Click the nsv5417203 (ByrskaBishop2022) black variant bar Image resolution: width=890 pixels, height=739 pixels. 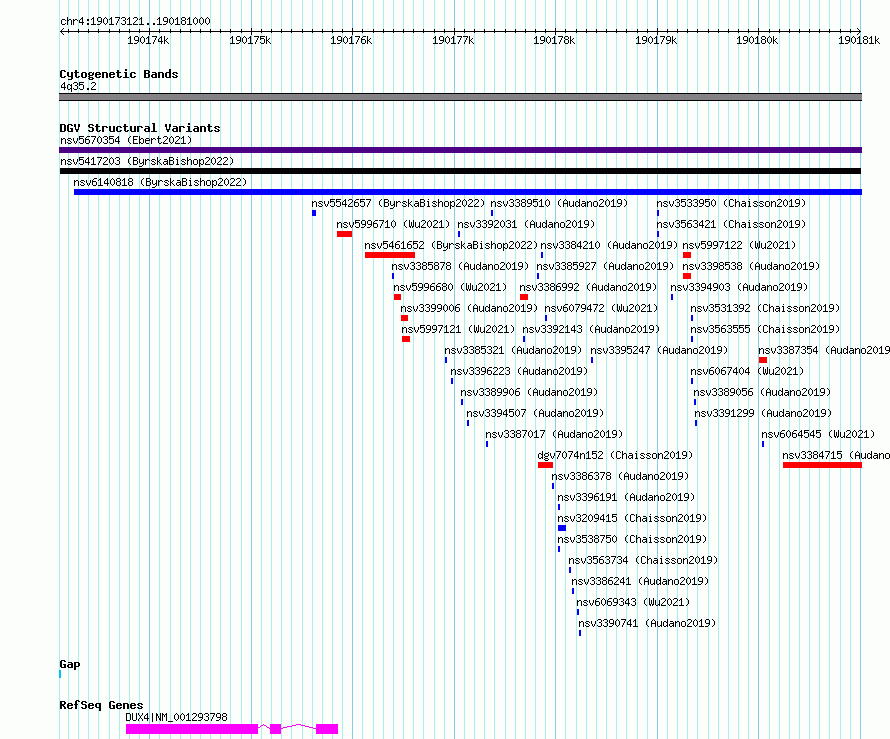tap(460, 171)
